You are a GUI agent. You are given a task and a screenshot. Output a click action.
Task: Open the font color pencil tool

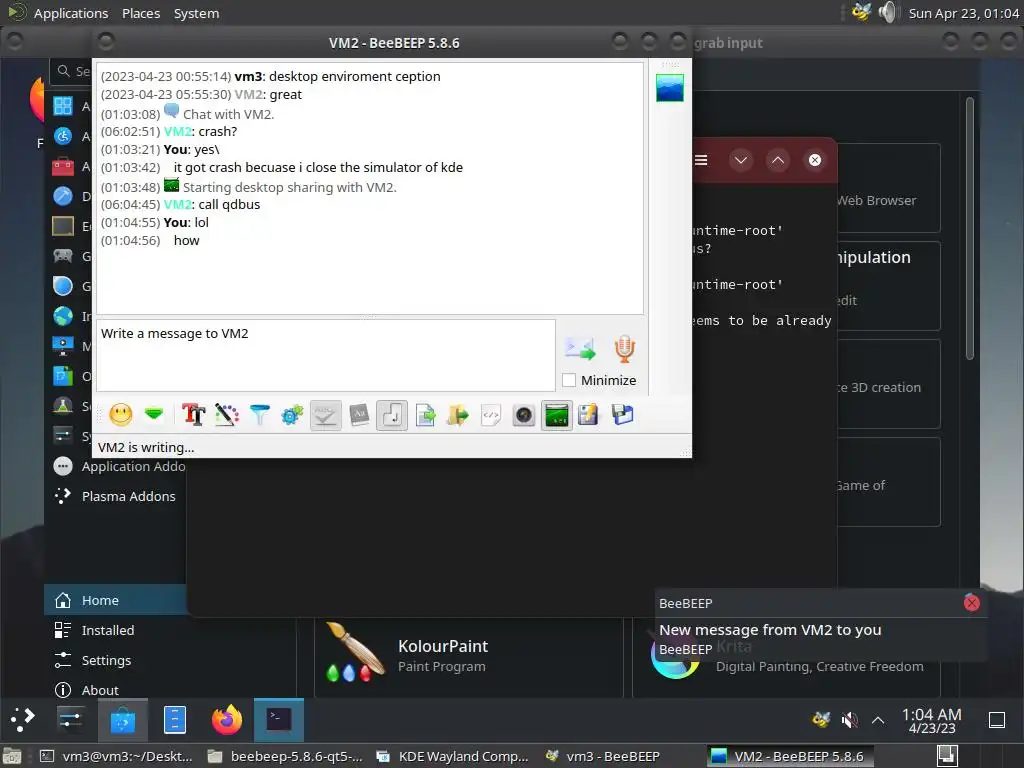(227, 415)
